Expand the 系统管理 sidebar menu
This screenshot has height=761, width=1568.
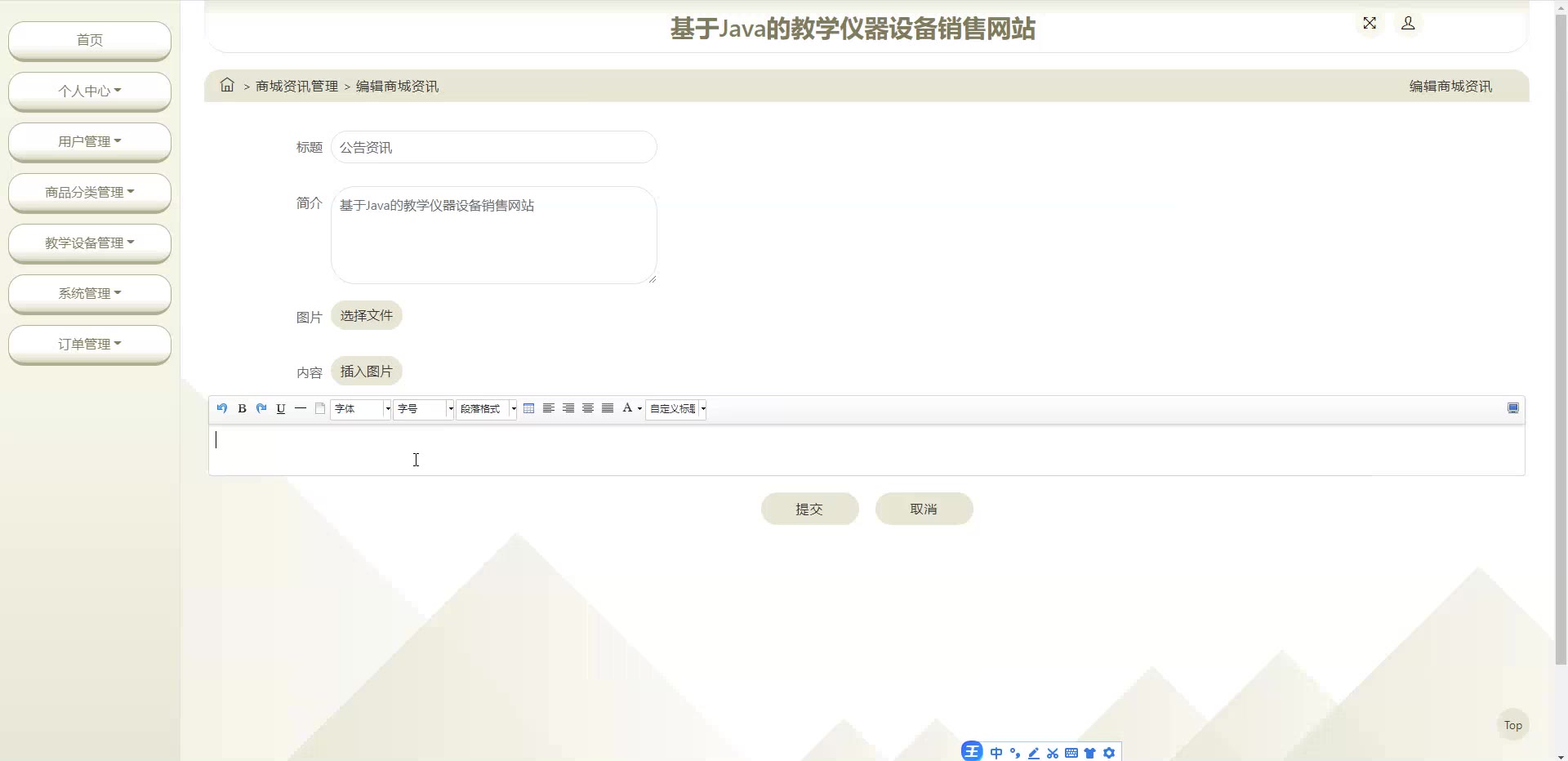[90, 293]
